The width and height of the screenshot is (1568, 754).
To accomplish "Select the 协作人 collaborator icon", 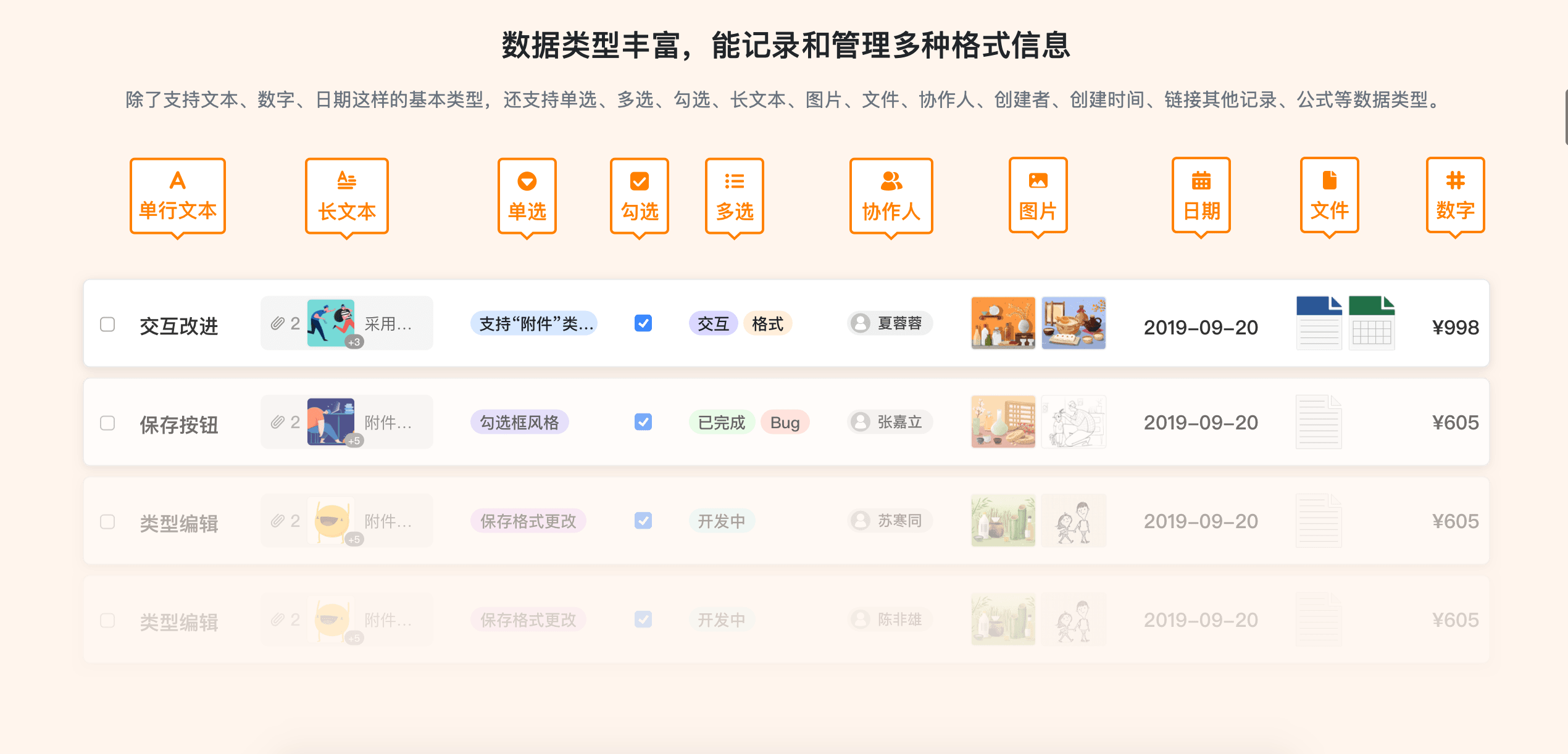I will click(891, 196).
